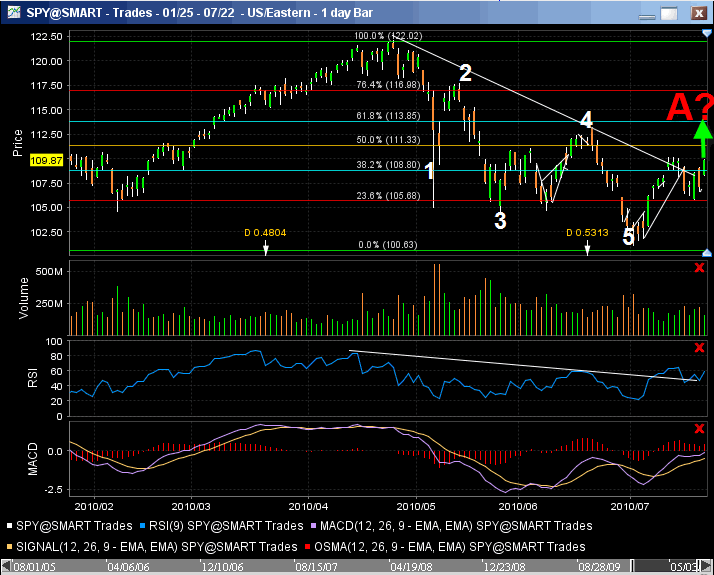
Task: Click the 2010/04 date axis label
Action: [x=308, y=506]
